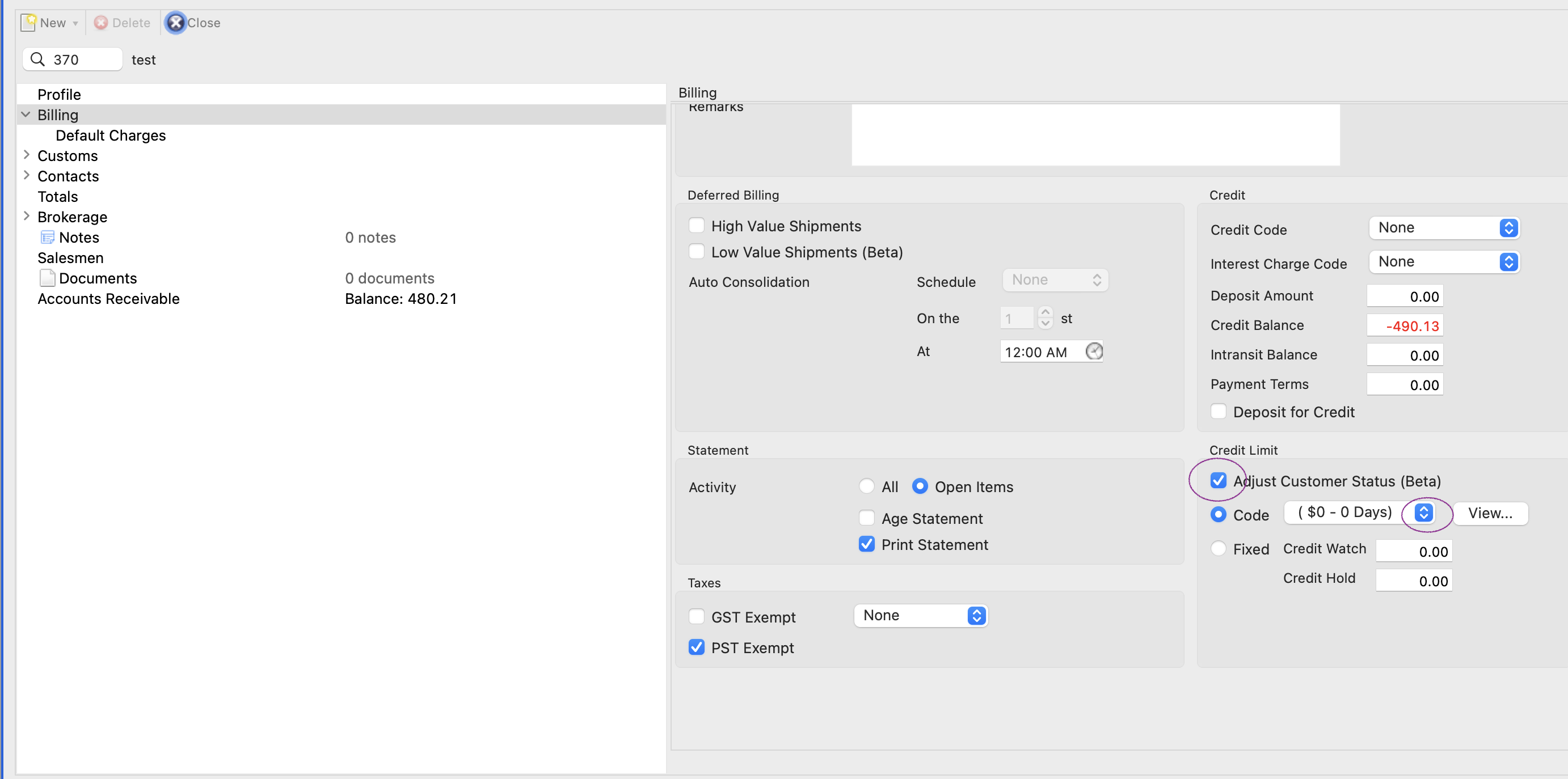This screenshot has height=779, width=1568.
Task: Click the Remarks text area
Action: (1095, 134)
